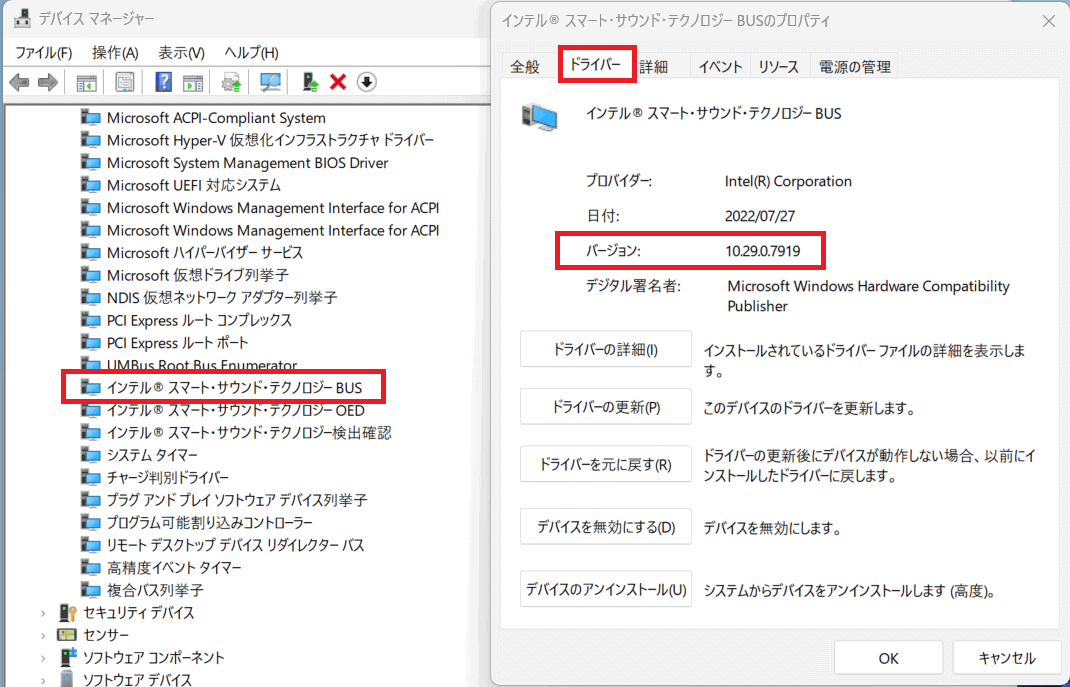Click the device icon for PCI Express ルート コンプレックス
This screenshot has height=687, width=1070.
90,320
